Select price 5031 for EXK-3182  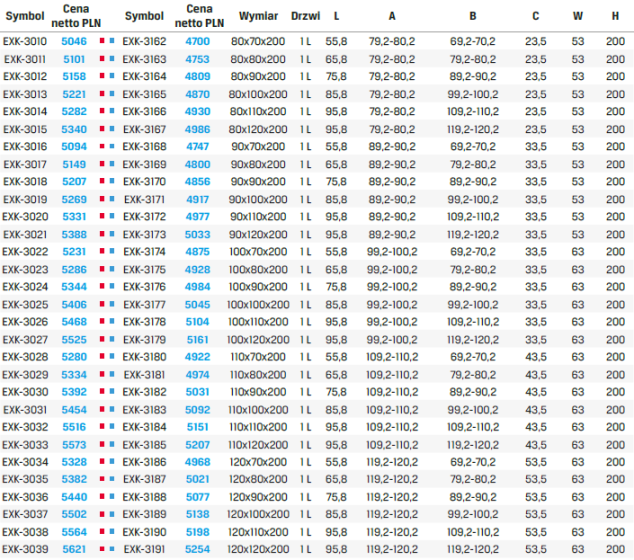click(197, 392)
